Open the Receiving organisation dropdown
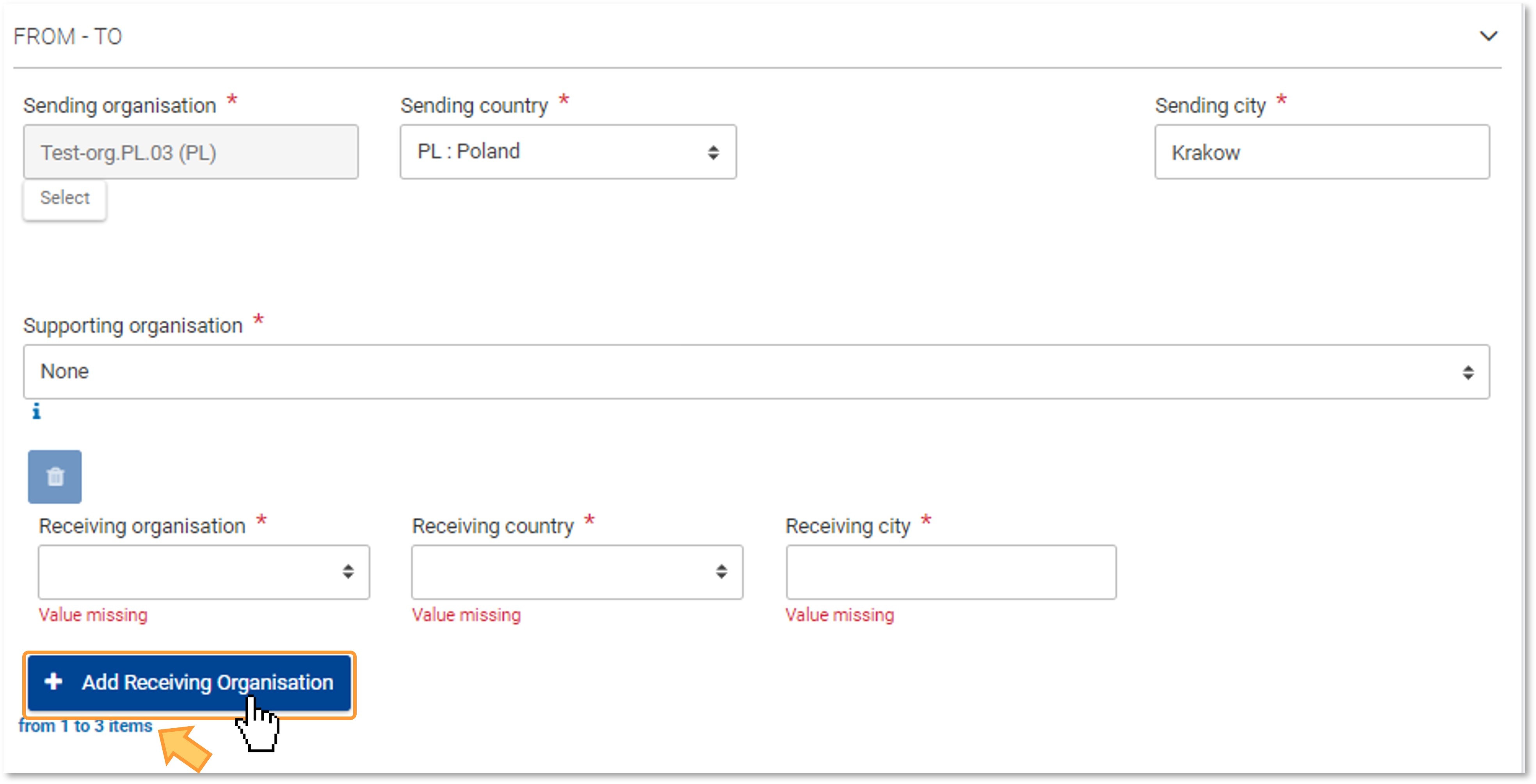 (x=199, y=572)
